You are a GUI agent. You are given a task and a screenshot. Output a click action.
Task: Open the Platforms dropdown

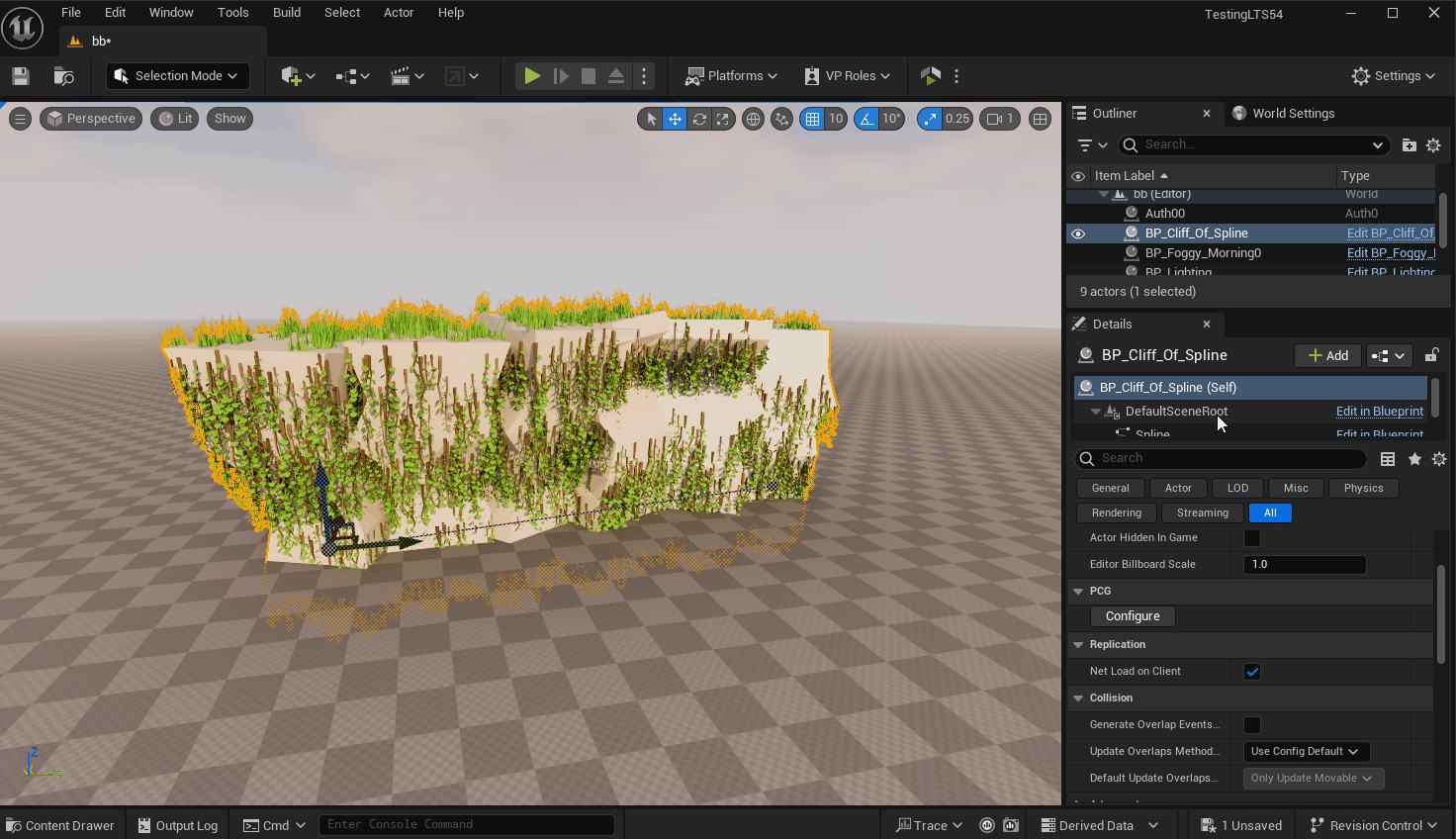pos(731,76)
